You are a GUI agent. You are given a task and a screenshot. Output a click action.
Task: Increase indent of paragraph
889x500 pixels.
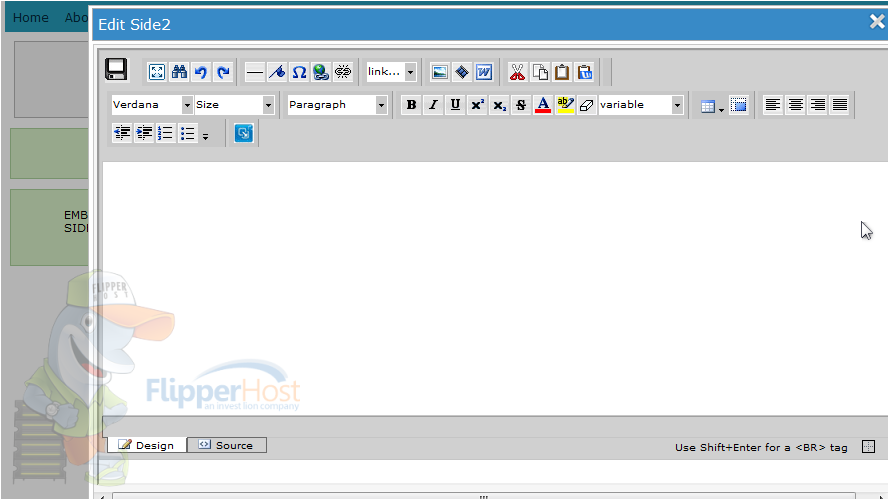pos(144,133)
